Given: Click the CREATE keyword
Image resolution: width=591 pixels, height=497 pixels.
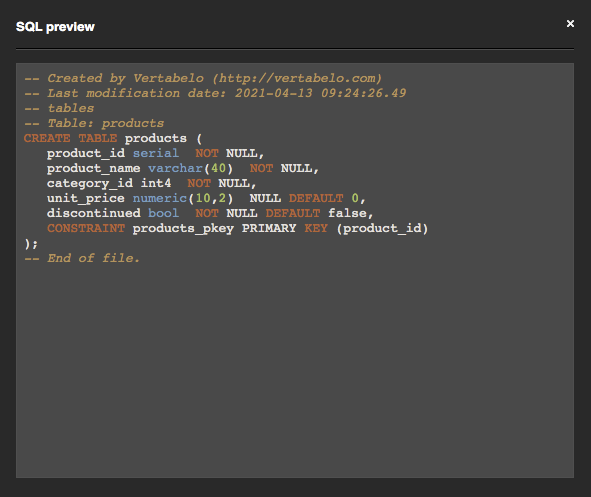Looking at the screenshot, I should [47, 138].
